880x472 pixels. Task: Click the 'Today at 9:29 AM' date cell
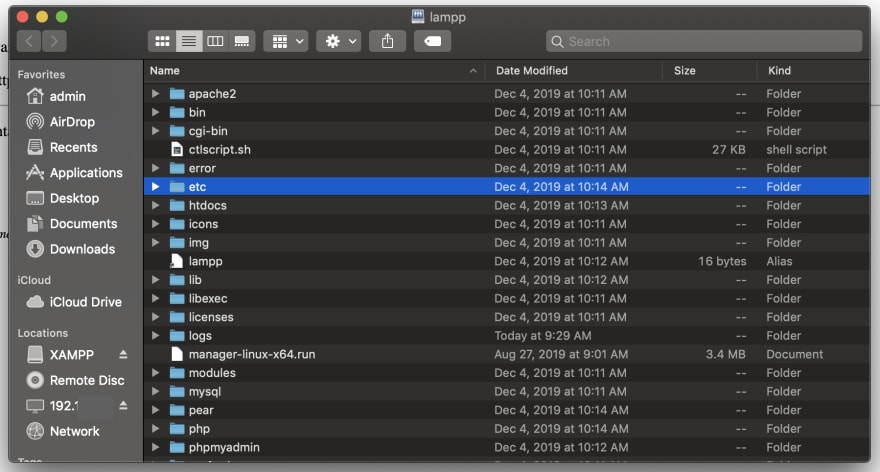(x=543, y=336)
